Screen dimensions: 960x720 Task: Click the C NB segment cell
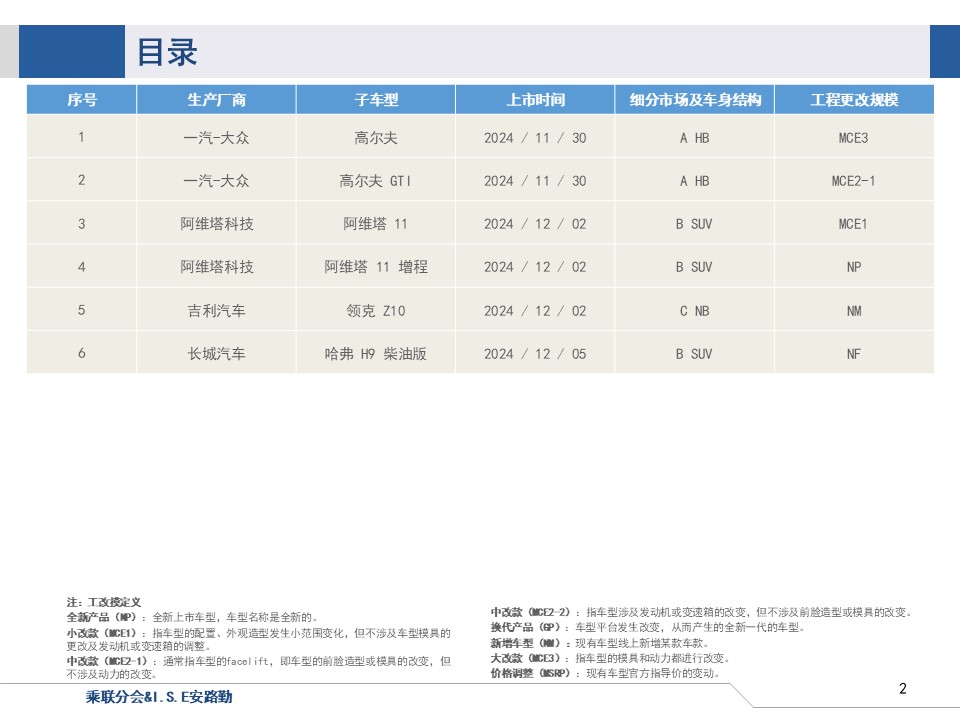[695, 310]
